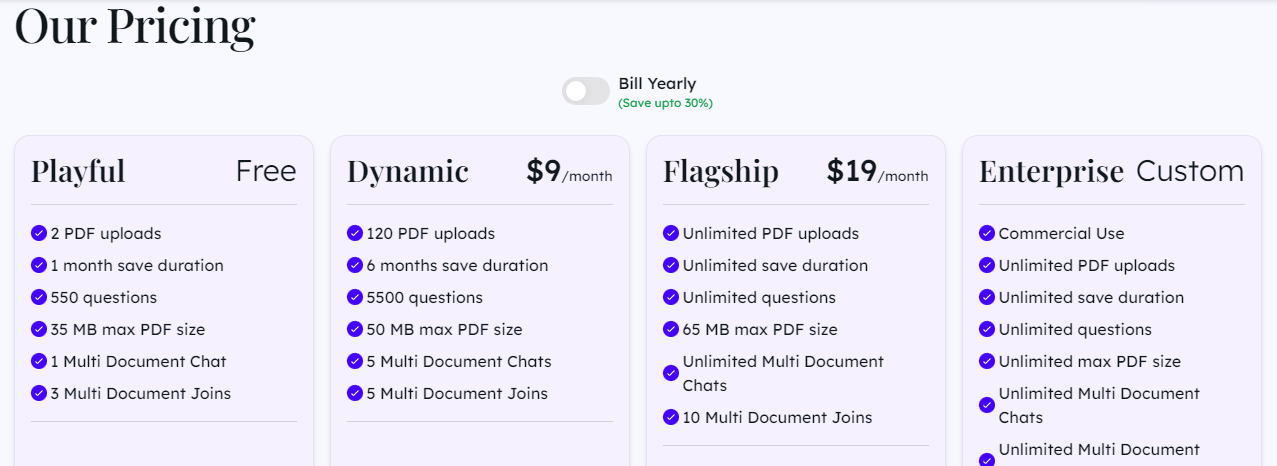Select the Playful plan heading
This screenshot has height=466, width=1277.
click(x=78, y=172)
